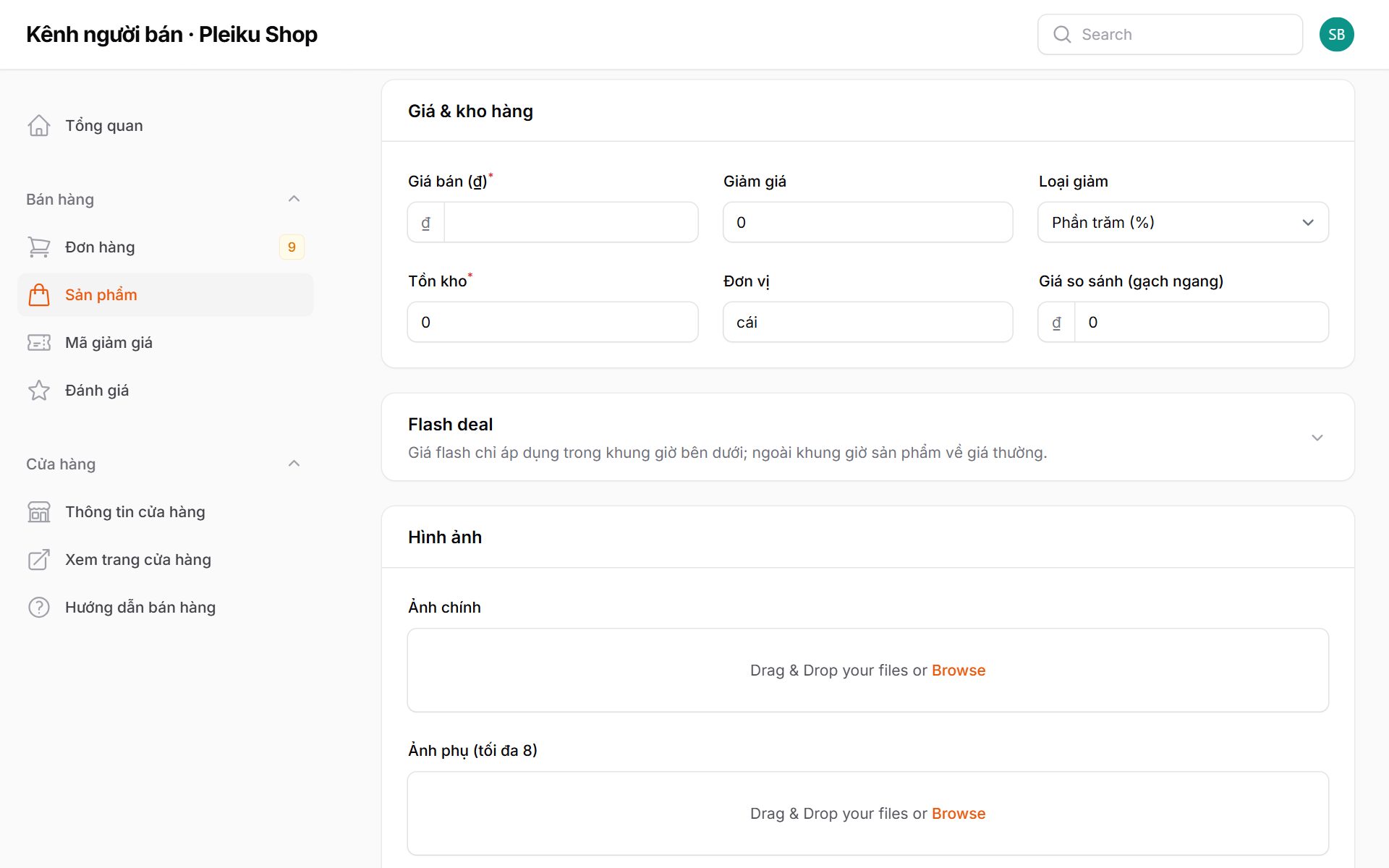Collapse the Bán hàng sidebar section
Viewport: 1389px width, 868px height.
pyautogui.click(x=294, y=199)
